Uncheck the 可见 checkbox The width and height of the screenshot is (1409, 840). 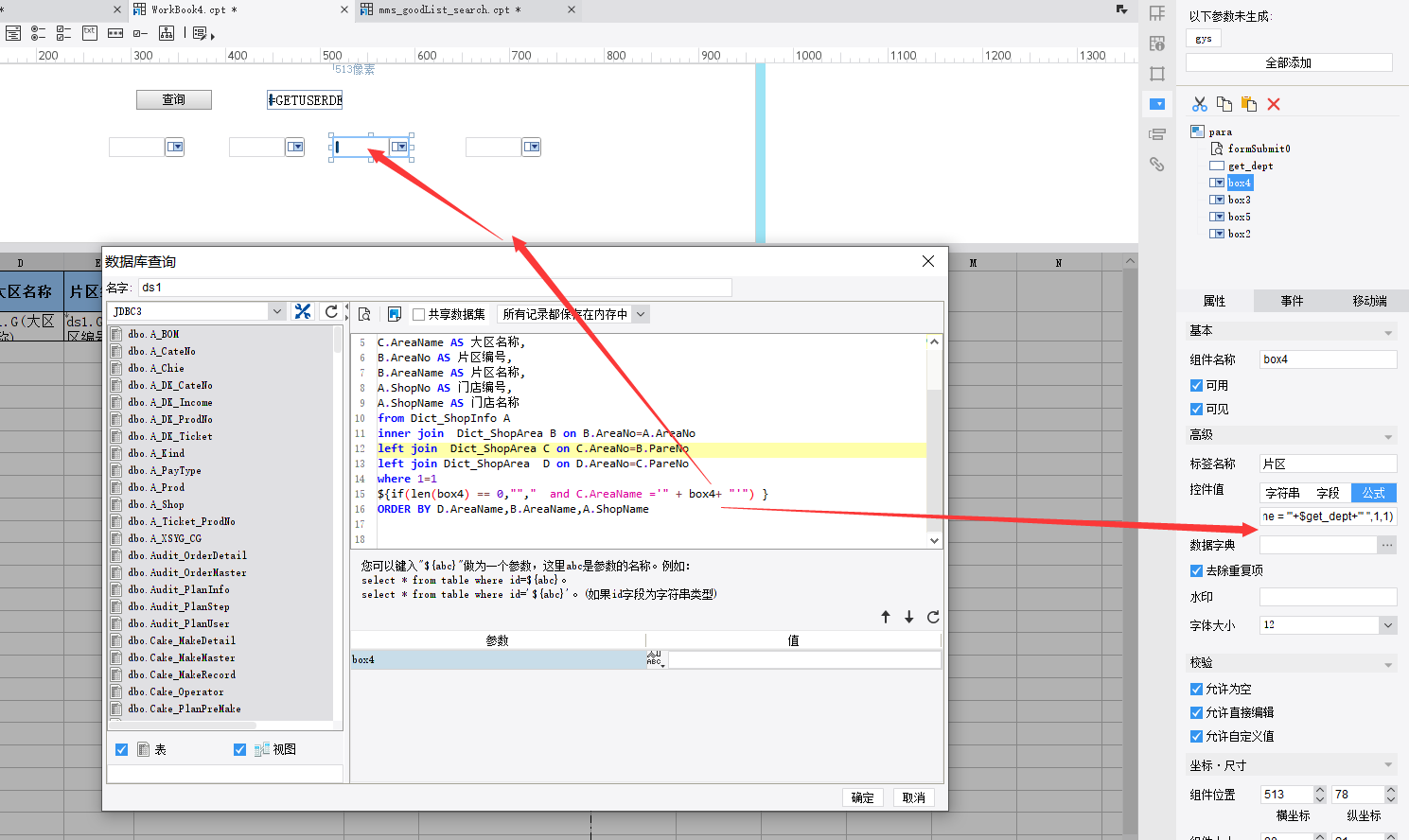[1196, 409]
